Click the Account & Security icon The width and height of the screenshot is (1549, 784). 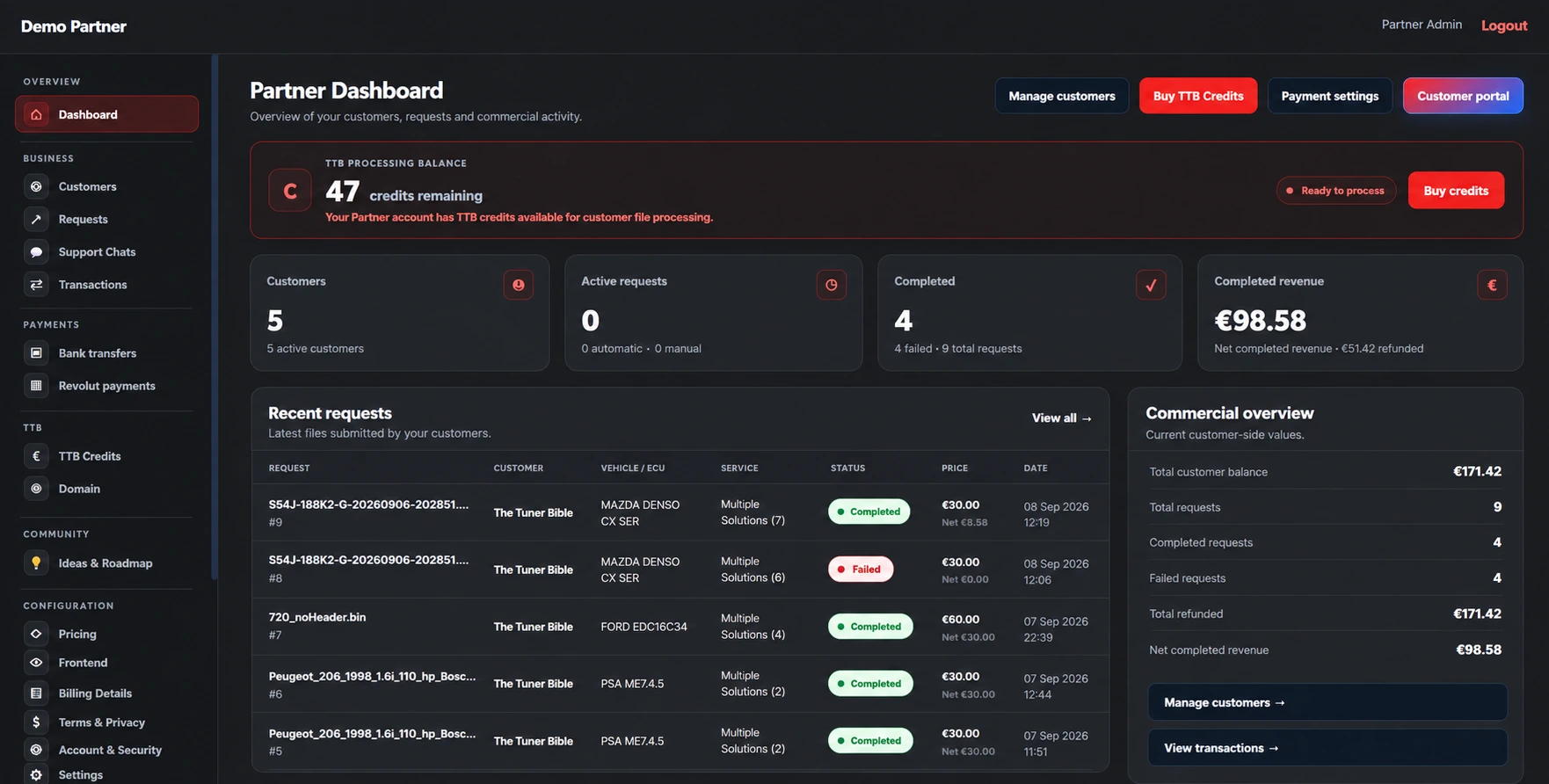36,750
